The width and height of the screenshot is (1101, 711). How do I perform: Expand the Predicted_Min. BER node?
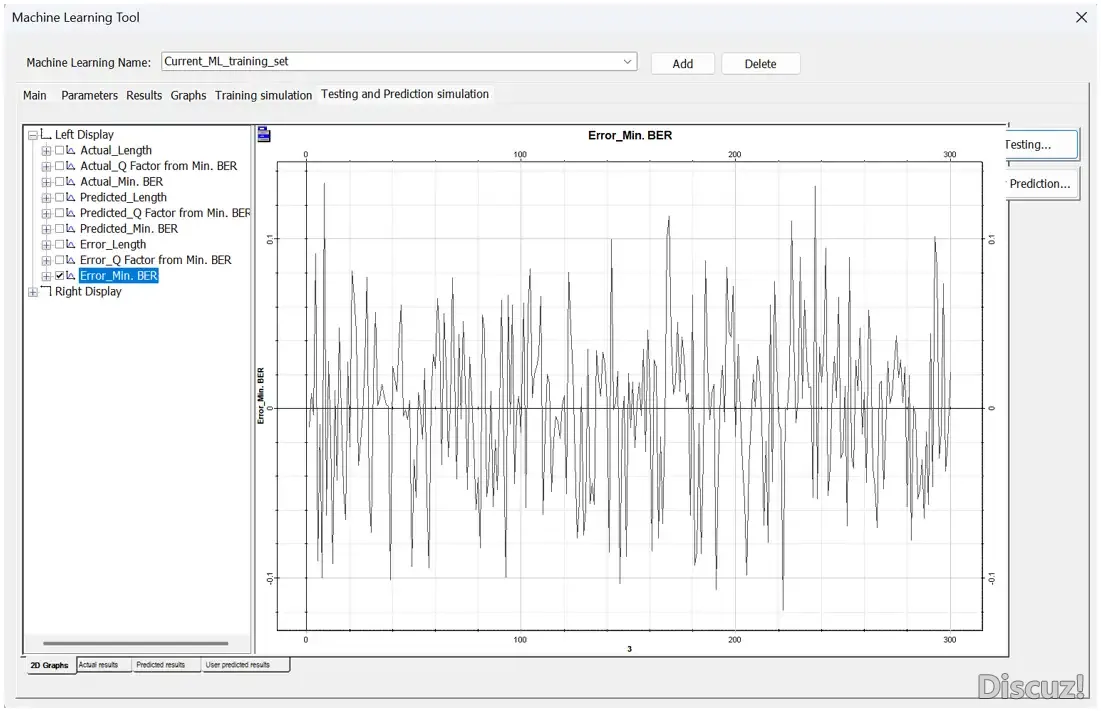46,230
